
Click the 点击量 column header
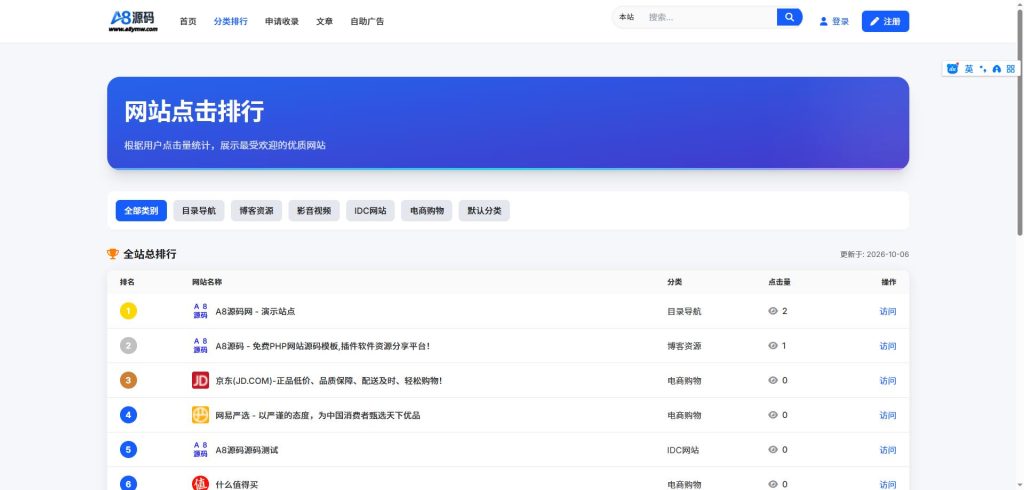(779, 282)
